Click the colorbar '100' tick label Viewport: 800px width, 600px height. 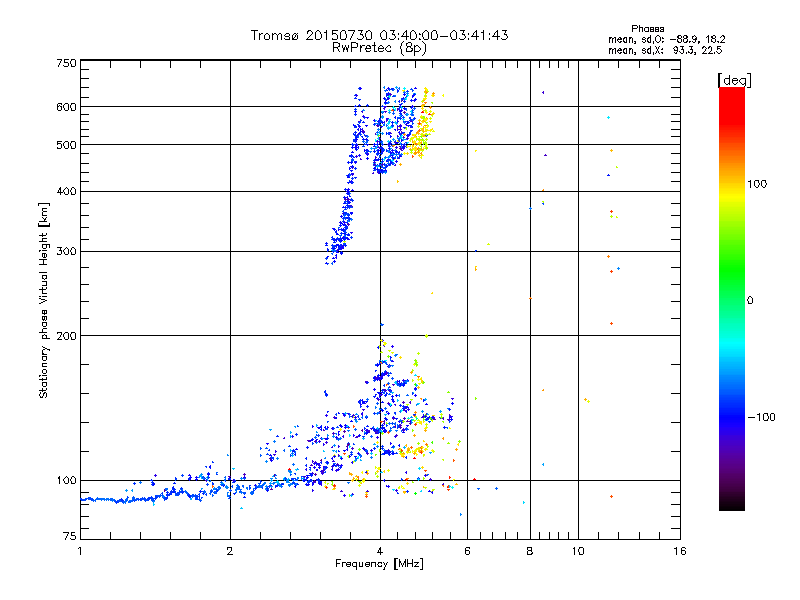tap(757, 184)
